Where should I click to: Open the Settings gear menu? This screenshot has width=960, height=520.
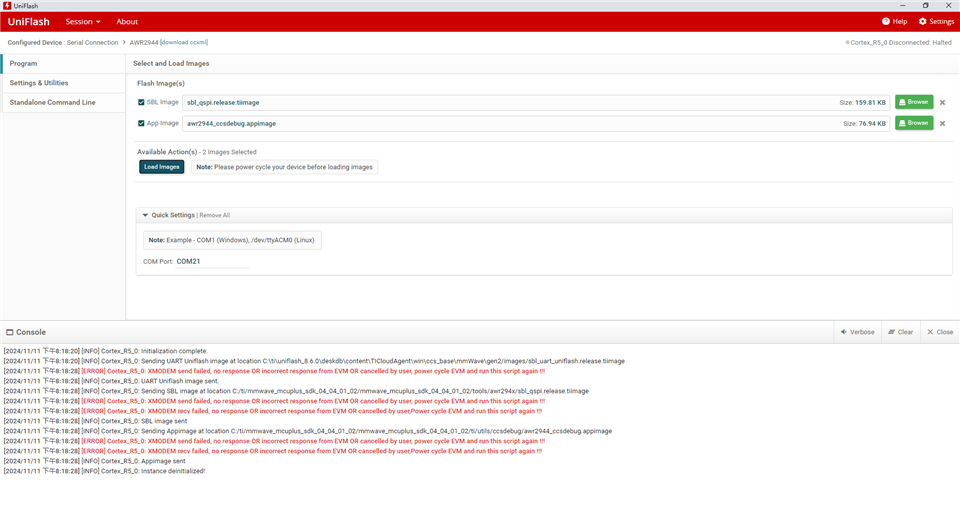click(936, 21)
